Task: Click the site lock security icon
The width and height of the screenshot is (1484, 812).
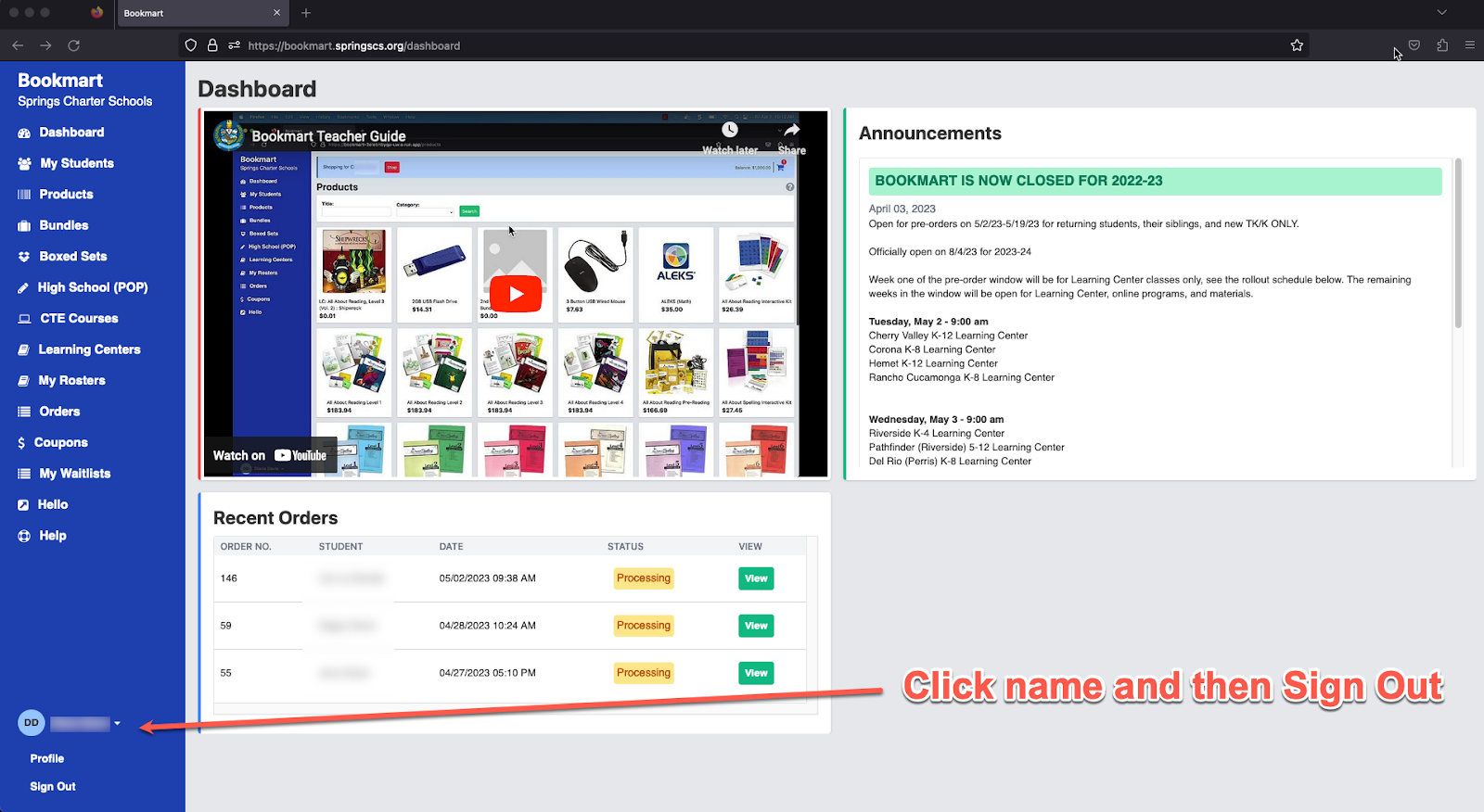Action: [212, 45]
